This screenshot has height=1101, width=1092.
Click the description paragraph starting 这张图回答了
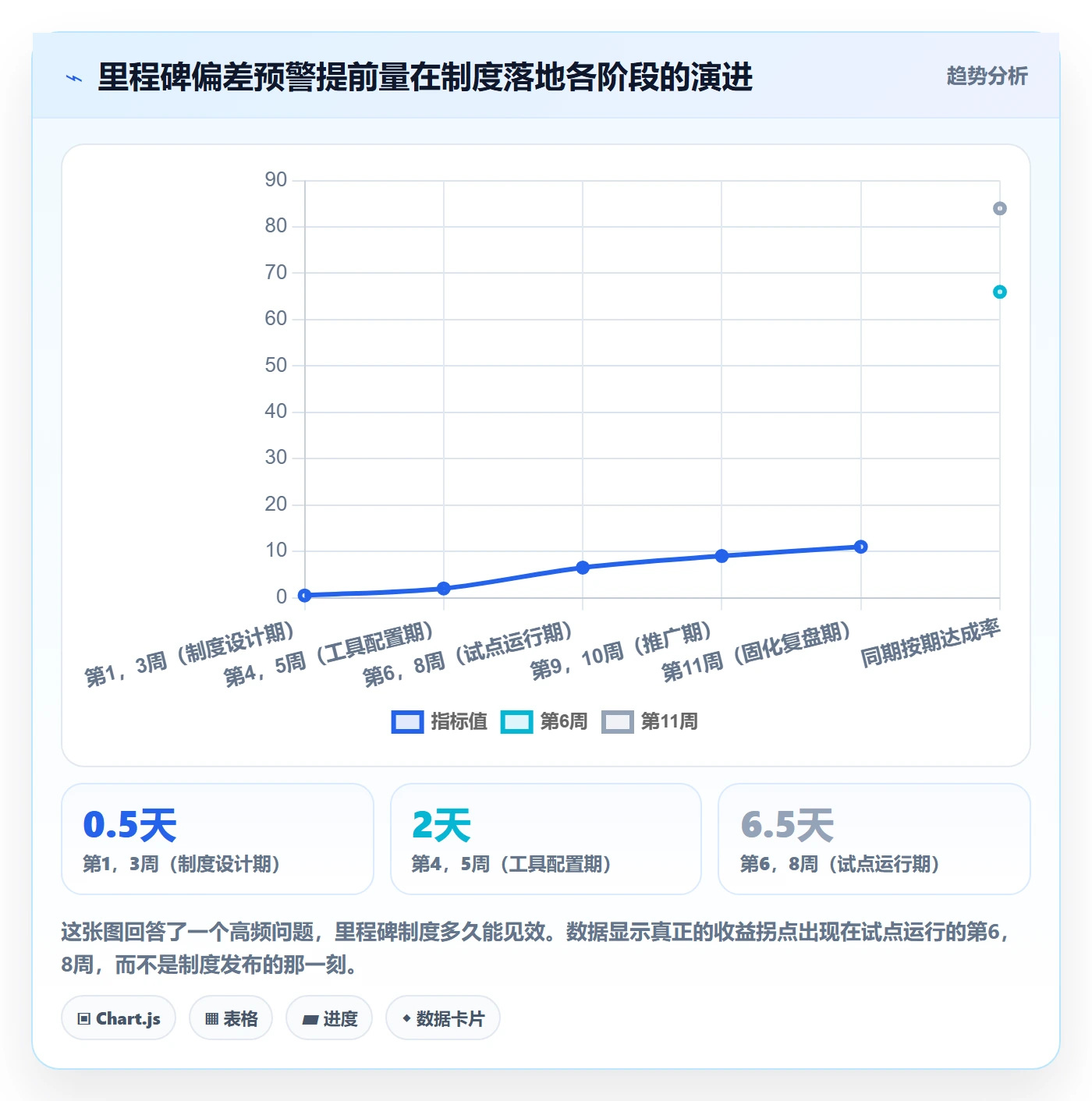pyautogui.click(x=537, y=948)
